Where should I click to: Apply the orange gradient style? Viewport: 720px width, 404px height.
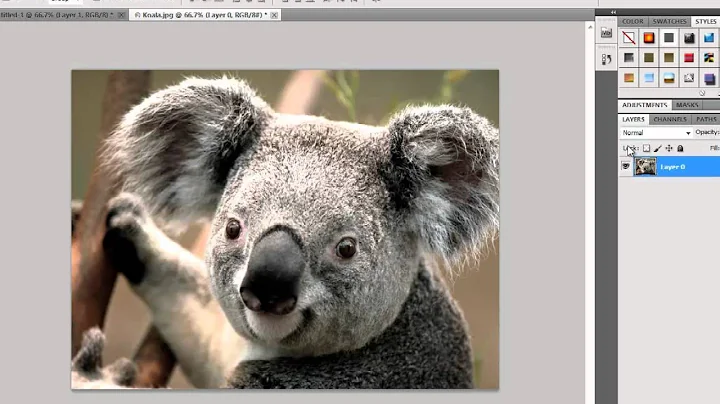click(629, 78)
